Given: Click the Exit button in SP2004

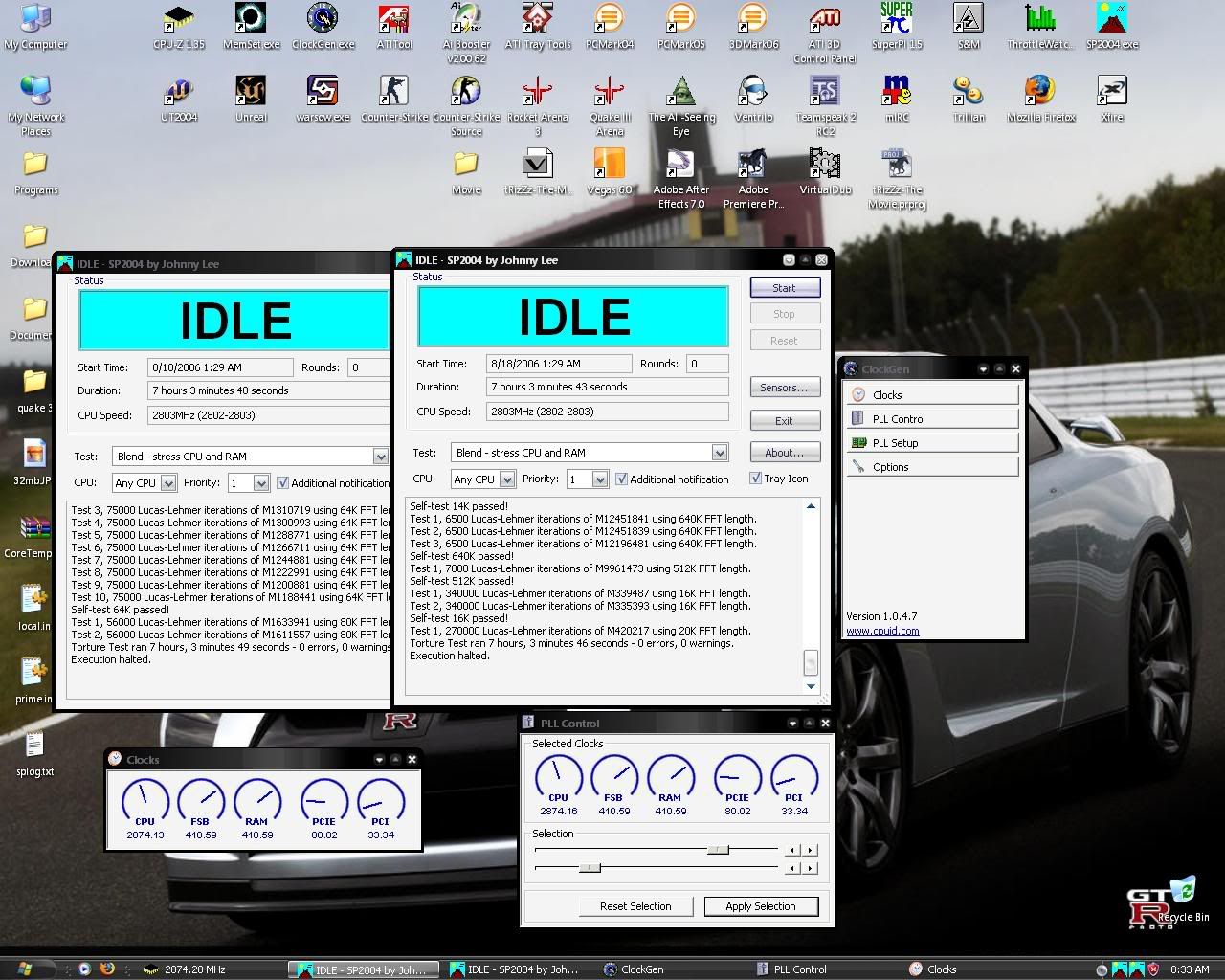Looking at the screenshot, I should pyautogui.click(x=784, y=420).
